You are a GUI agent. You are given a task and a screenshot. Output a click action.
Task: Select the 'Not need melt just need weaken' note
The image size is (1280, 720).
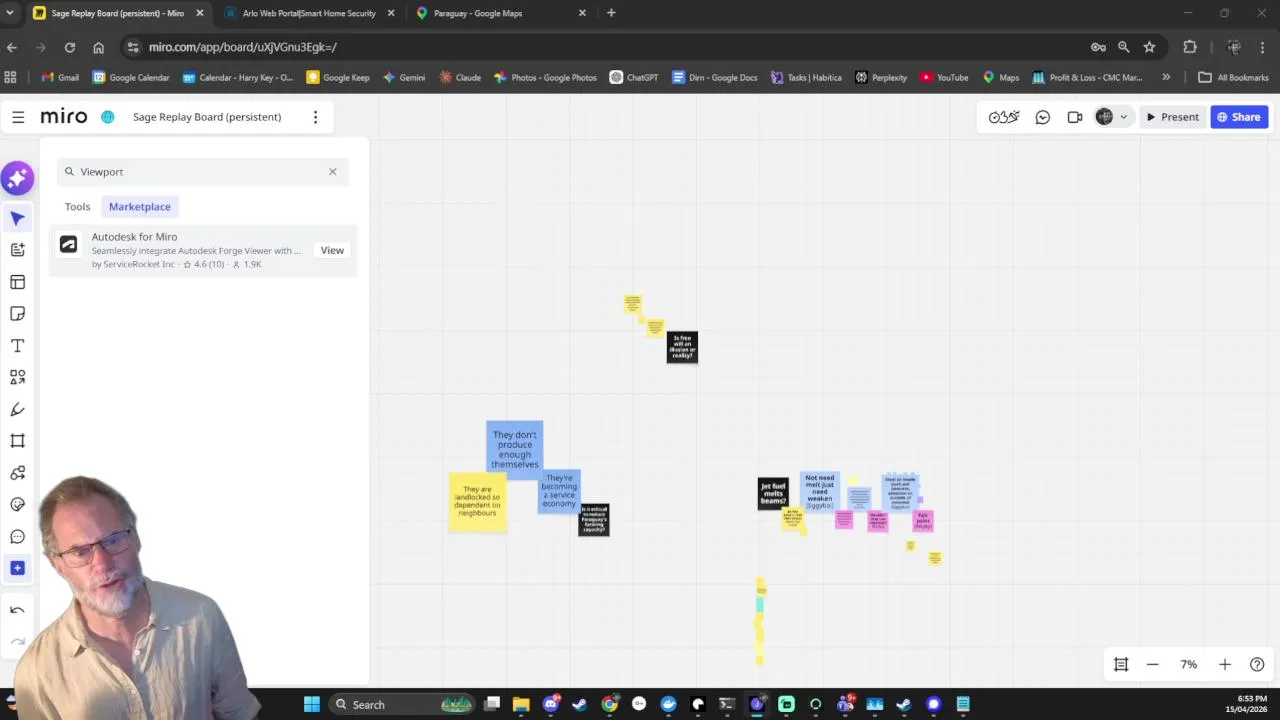(819, 491)
